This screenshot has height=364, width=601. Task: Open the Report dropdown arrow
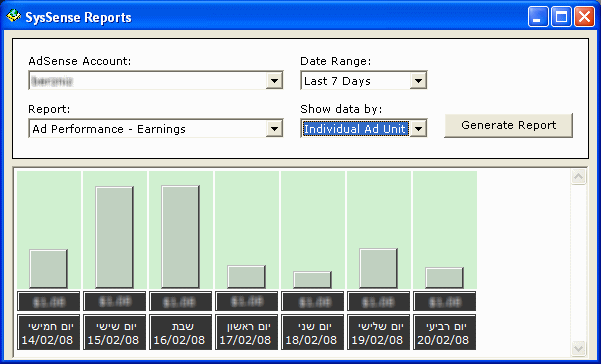pos(274,128)
